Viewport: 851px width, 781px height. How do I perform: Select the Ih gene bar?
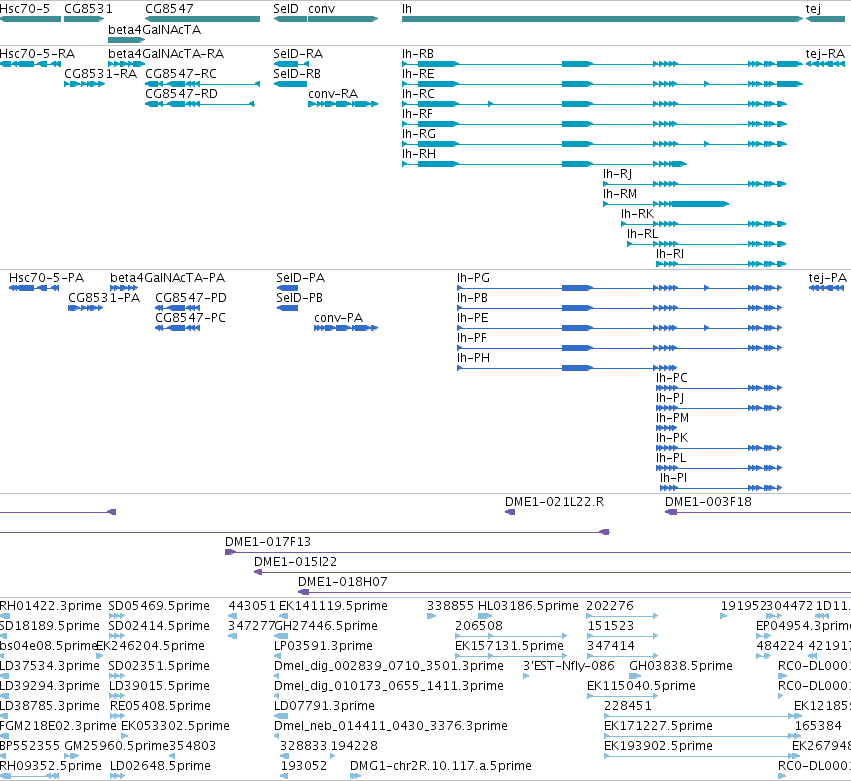pyautogui.click(x=602, y=19)
